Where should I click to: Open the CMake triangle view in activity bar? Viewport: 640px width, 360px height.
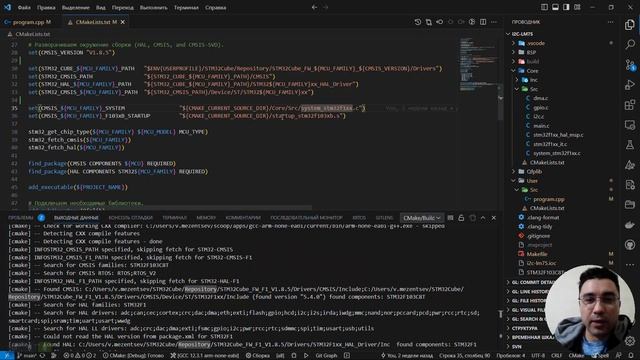(630, 164)
